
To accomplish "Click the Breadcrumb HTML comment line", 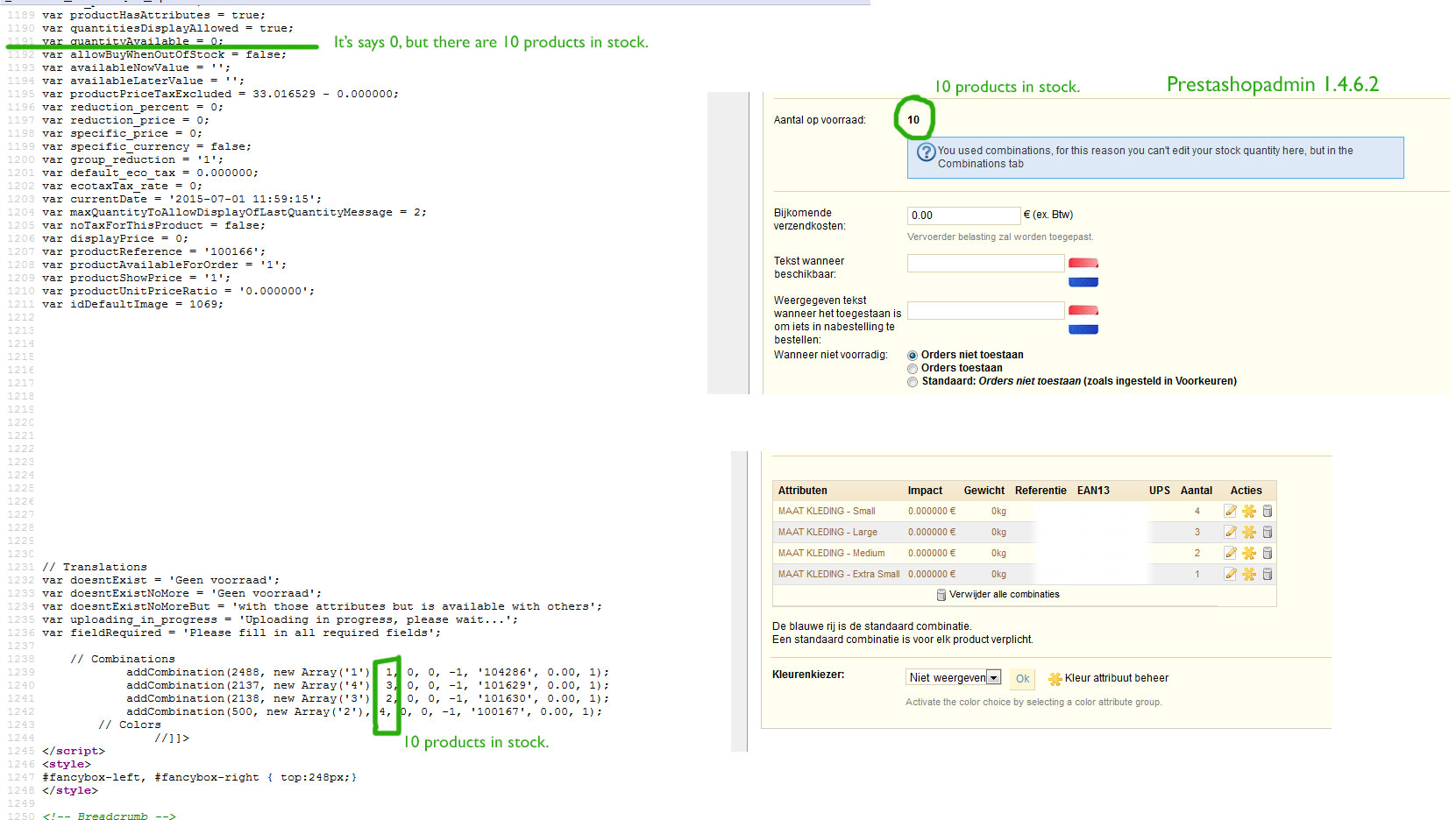I will (109, 816).
